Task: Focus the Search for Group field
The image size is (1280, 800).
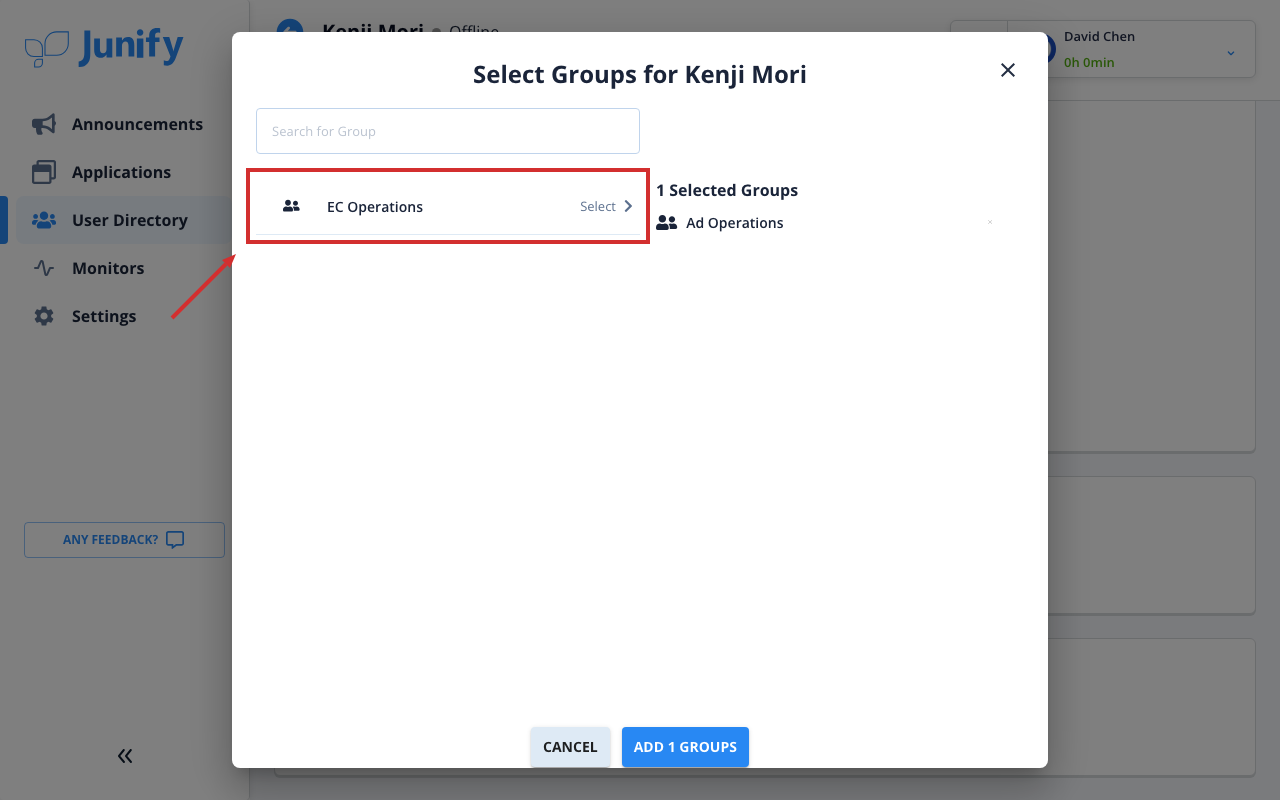Action: pos(448,131)
